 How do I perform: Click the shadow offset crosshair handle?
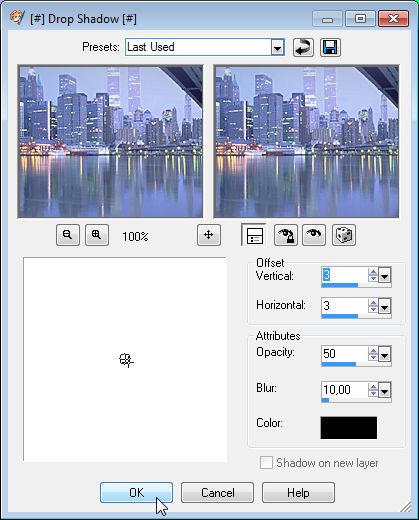coord(126,360)
